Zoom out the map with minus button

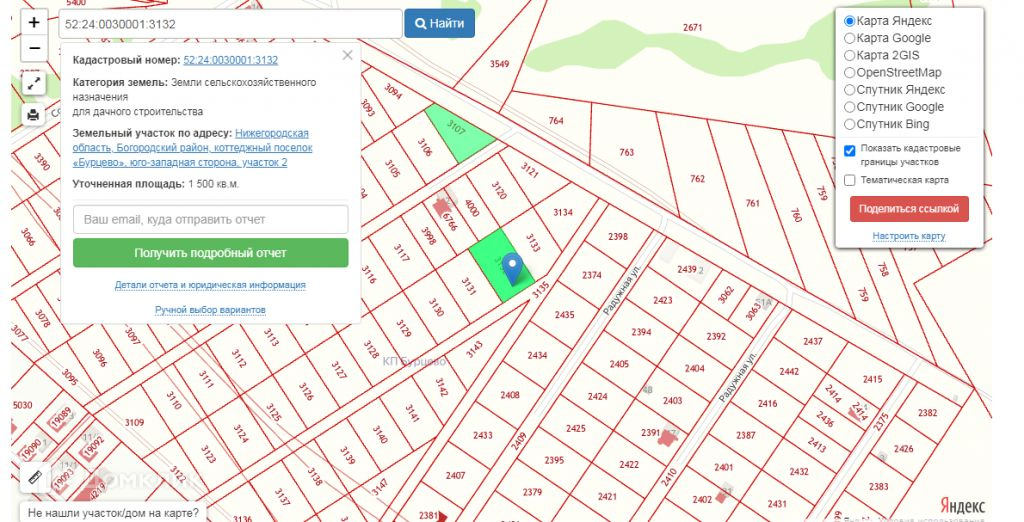[x=34, y=48]
